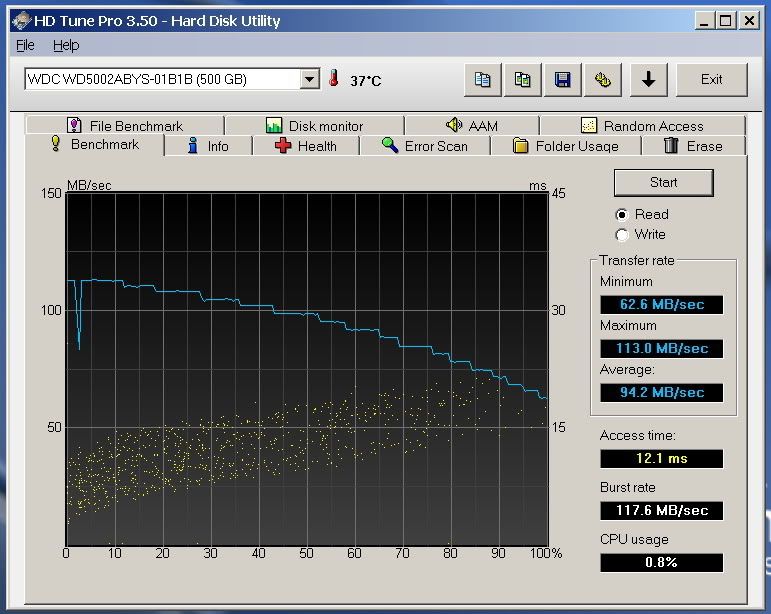The width and height of the screenshot is (771, 614).
Task: Click the HD Tune title bar app icon
Action: 19,20
